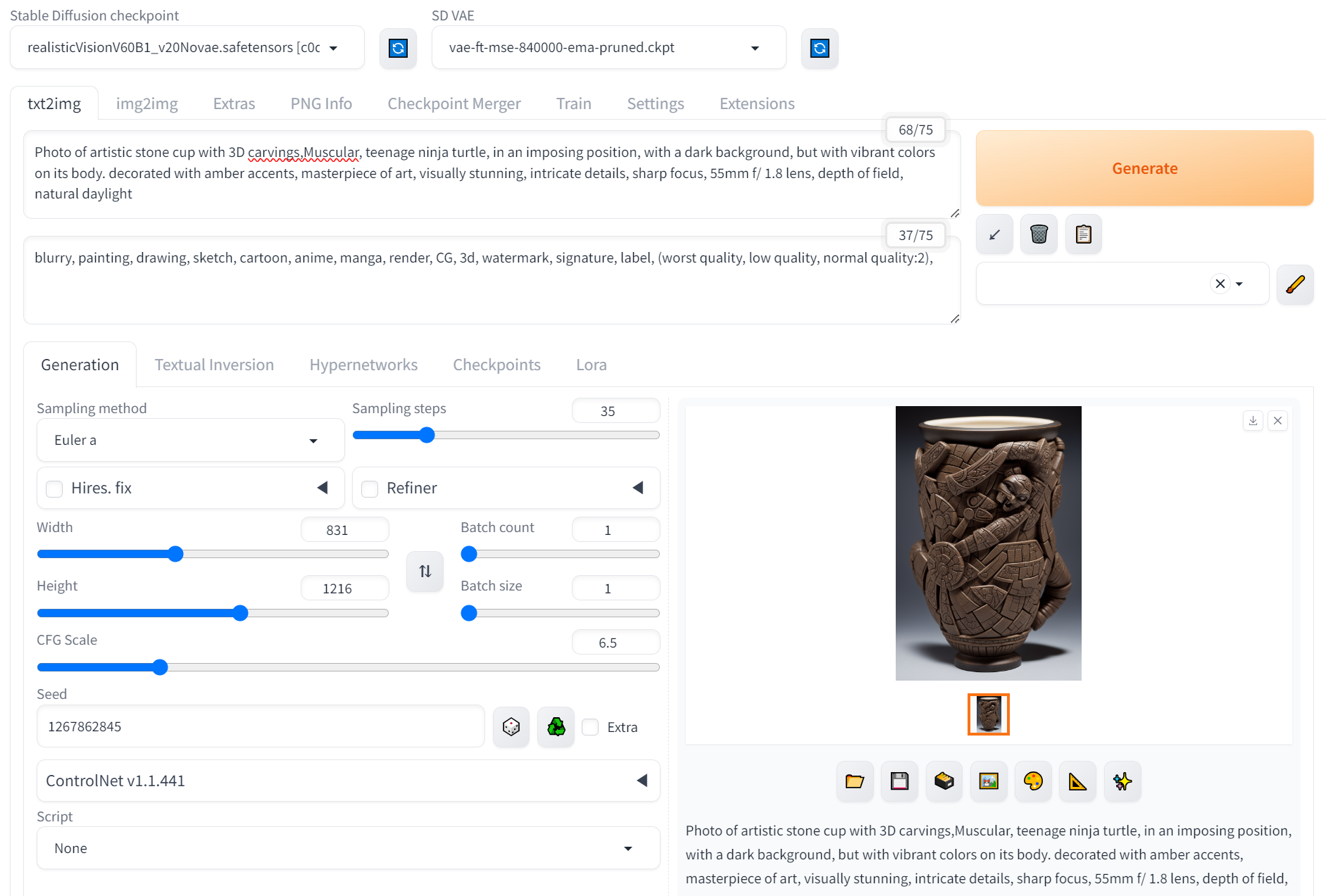Send the image to the img2img tab
1326x896 pixels.
tap(989, 781)
